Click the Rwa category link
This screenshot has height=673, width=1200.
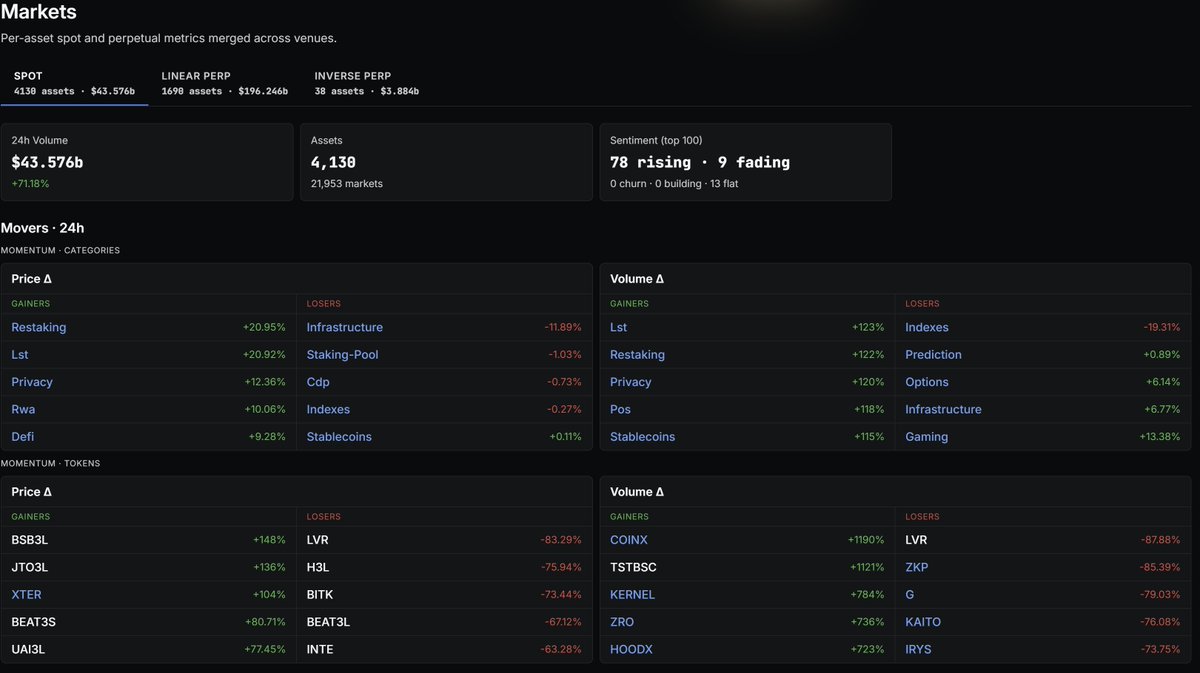(x=23, y=409)
